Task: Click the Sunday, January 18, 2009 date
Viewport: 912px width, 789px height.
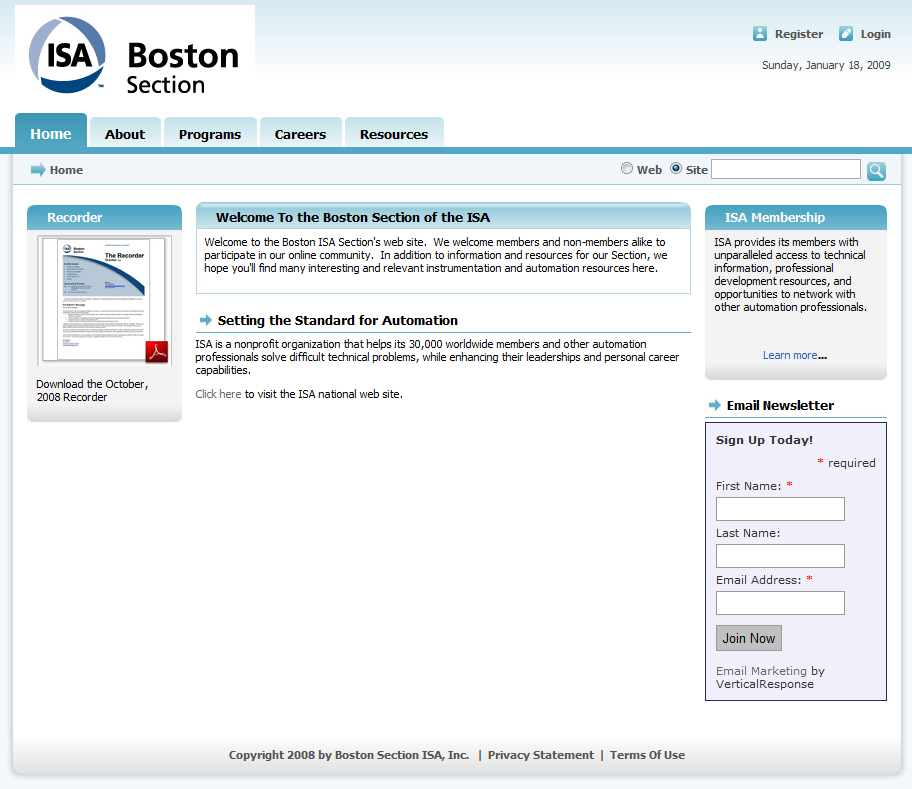Action: (x=826, y=65)
